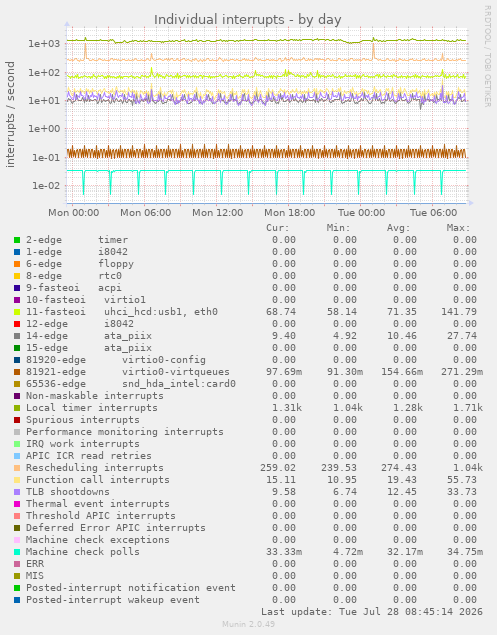This screenshot has height=635, width=497.
Task: Click the Avg column header
Action: [x=398, y=228]
